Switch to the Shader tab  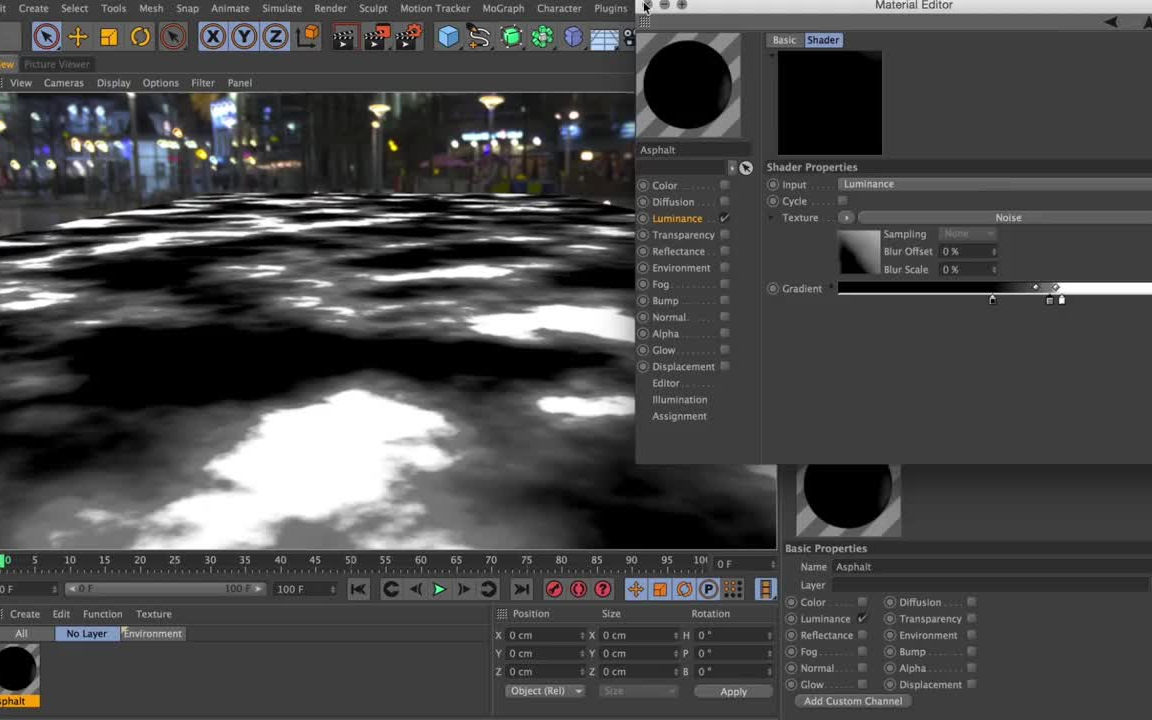pos(823,40)
